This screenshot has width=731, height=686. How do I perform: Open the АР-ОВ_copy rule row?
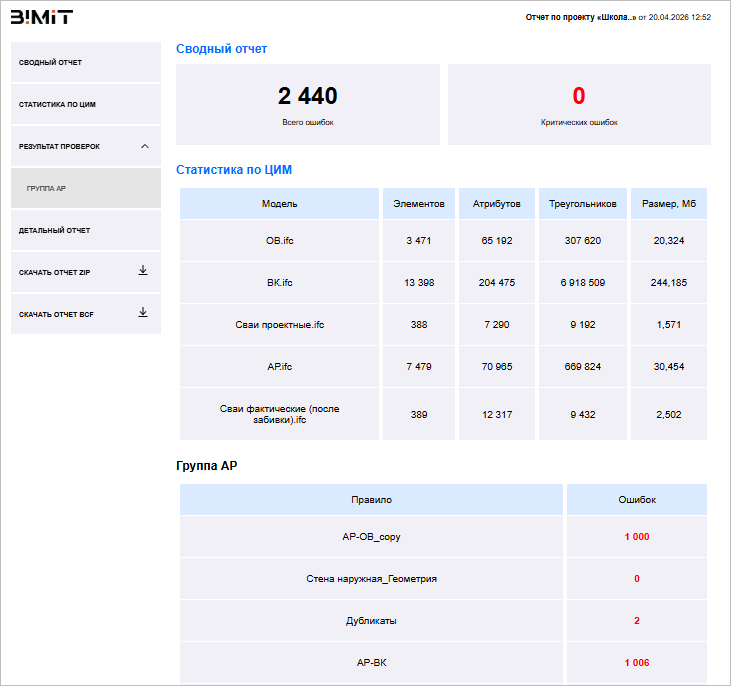point(371,537)
